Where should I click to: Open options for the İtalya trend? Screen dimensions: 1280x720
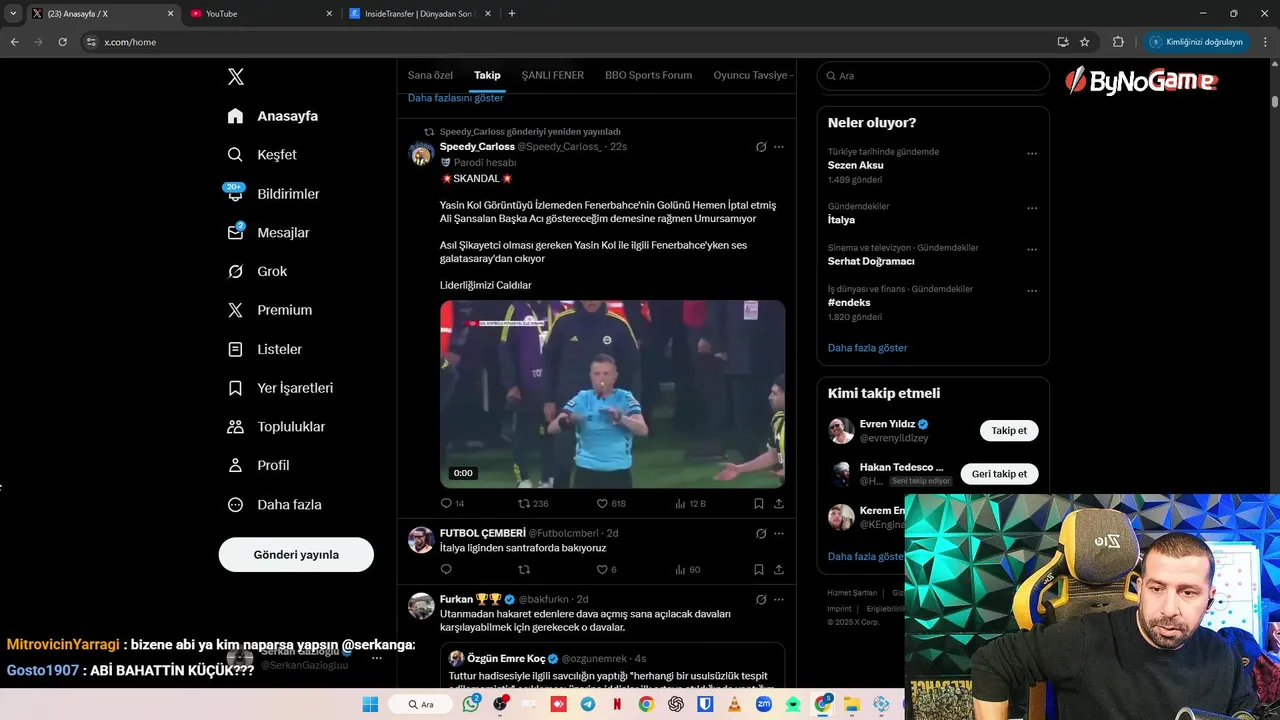pos(1032,208)
